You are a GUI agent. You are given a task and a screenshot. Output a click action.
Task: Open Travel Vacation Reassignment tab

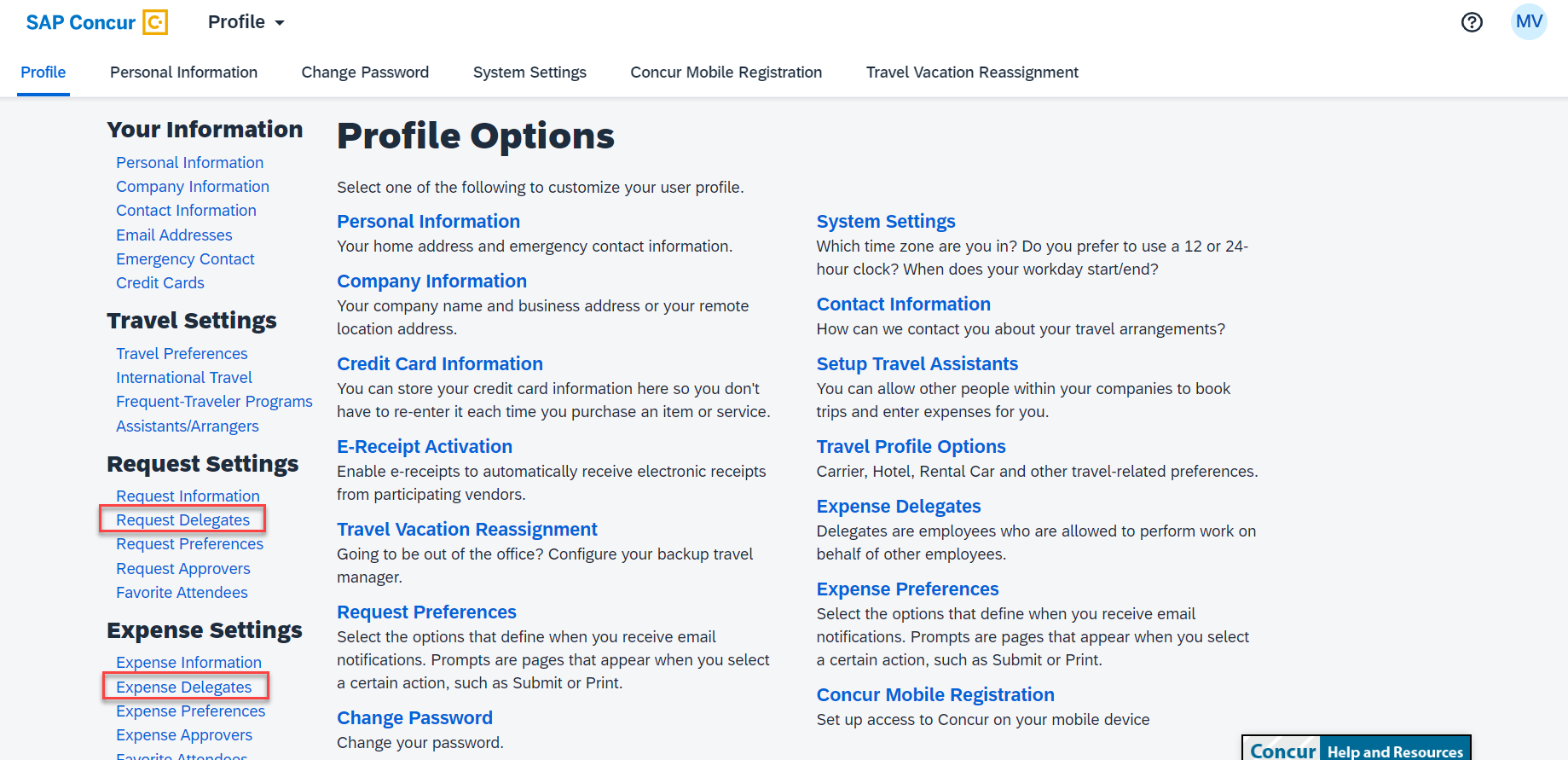(972, 73)
